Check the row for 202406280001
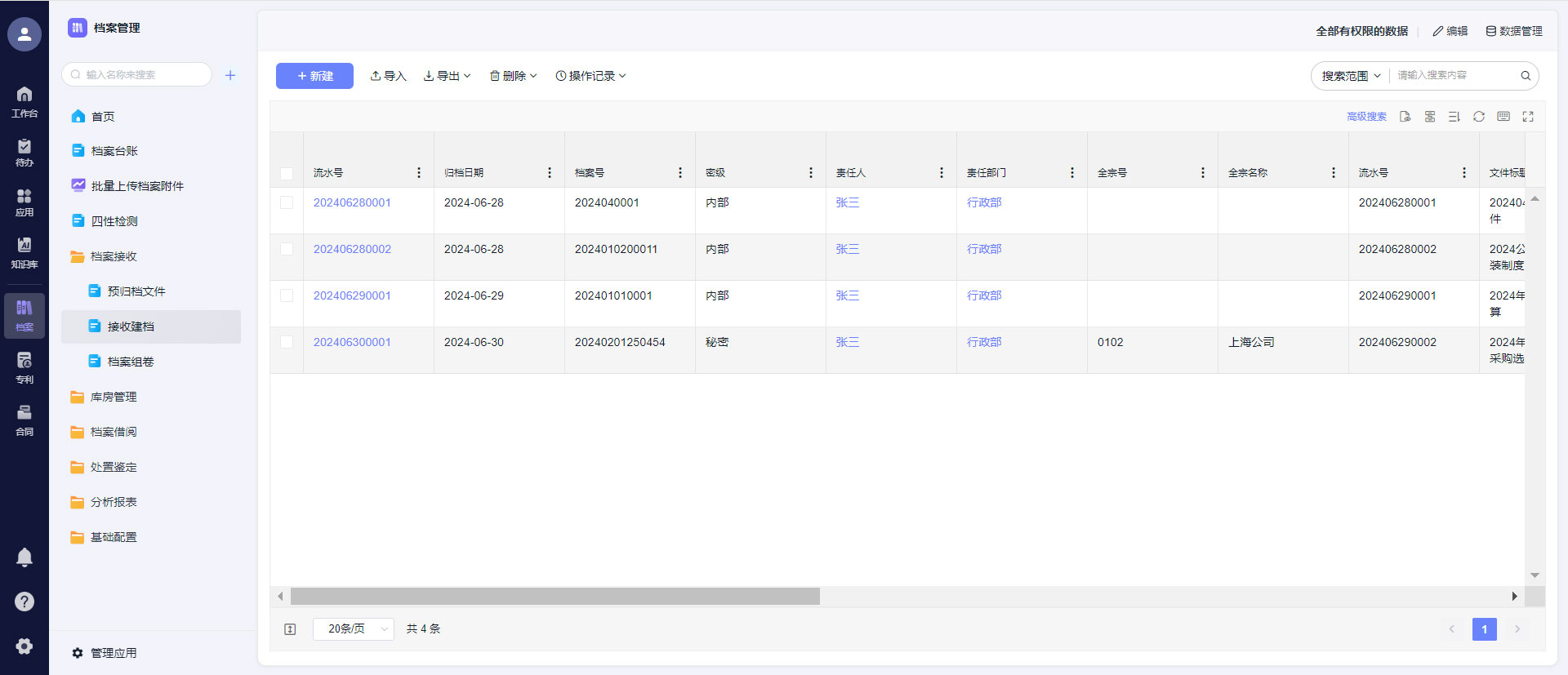 pyautogui.click(x=287, y=202)
